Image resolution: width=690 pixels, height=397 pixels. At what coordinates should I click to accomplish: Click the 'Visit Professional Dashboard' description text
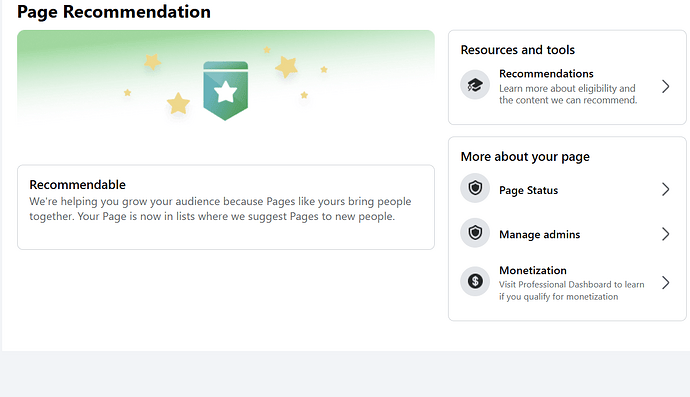pyautogui.click(x=571, y=290)
